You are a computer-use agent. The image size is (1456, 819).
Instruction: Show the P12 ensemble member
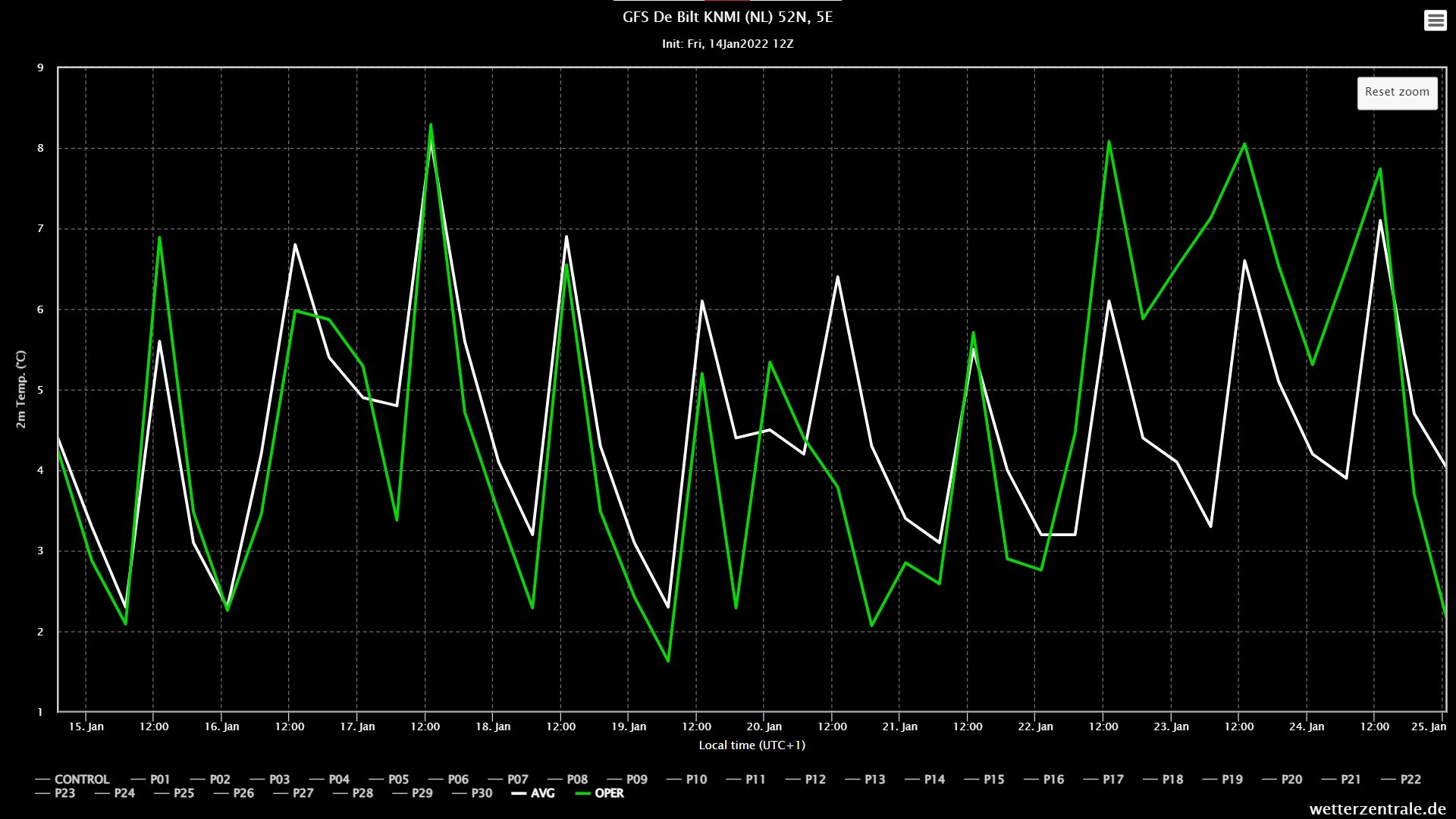pyautogui.click(x=815, y=780)
